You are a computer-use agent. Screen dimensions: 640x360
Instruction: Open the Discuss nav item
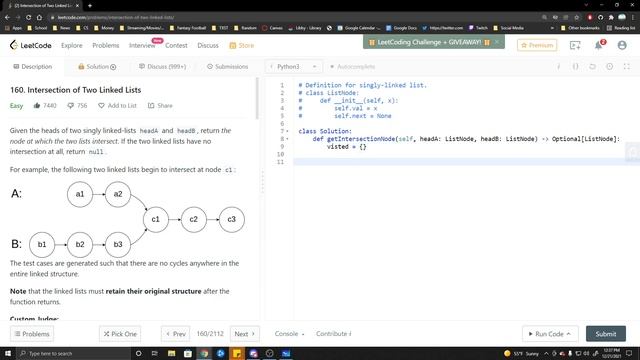coord(208,45)
